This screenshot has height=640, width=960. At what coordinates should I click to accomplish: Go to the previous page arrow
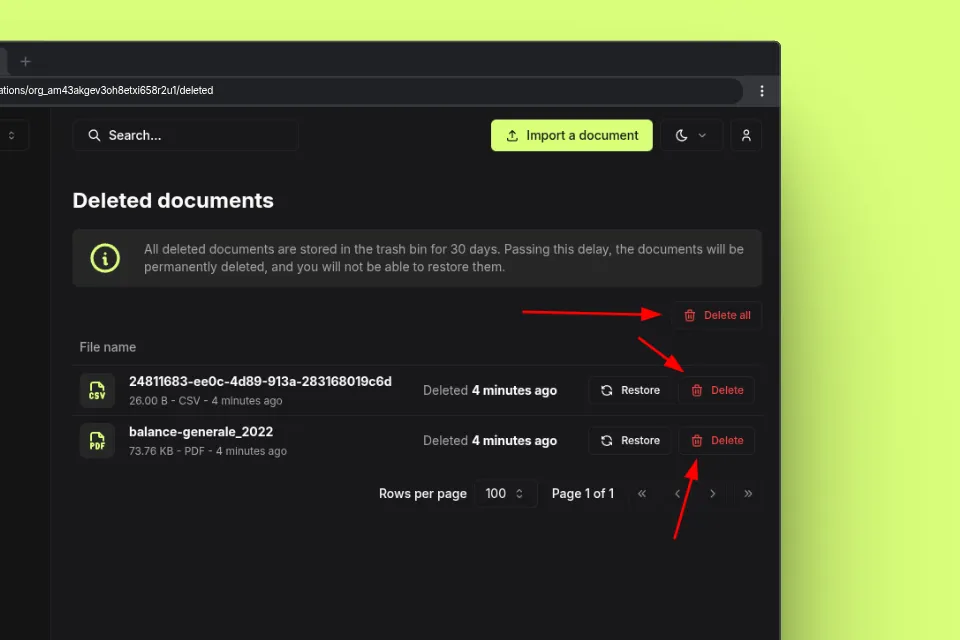[678, 494]
